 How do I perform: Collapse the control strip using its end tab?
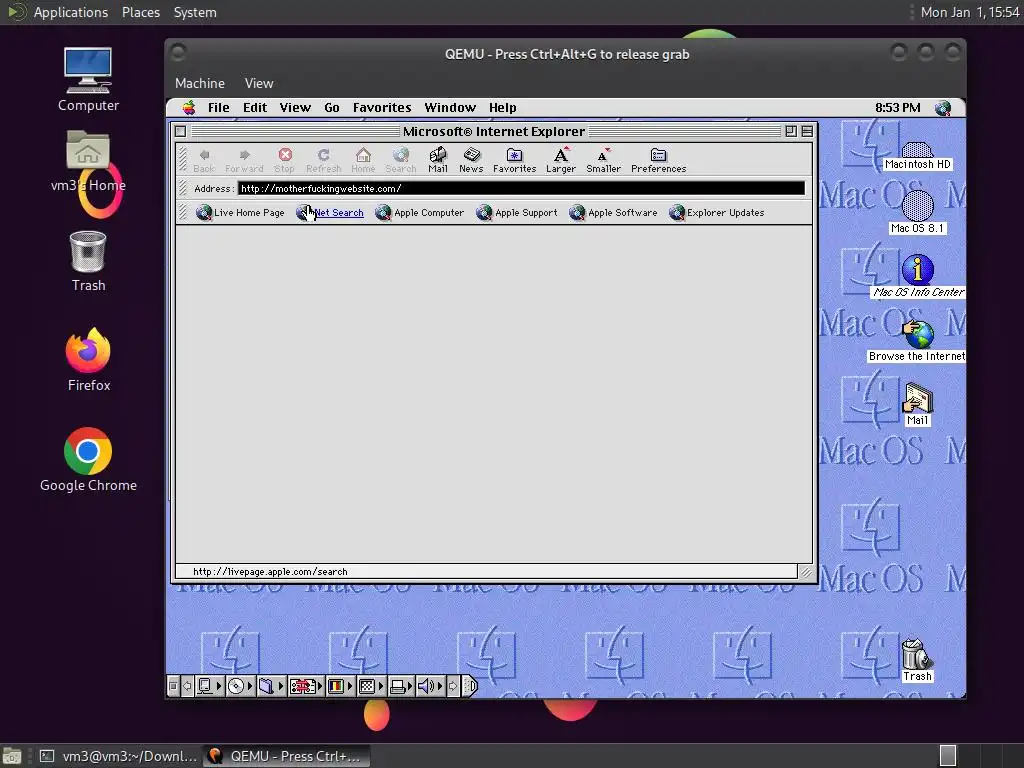click(x=470, y=686)
